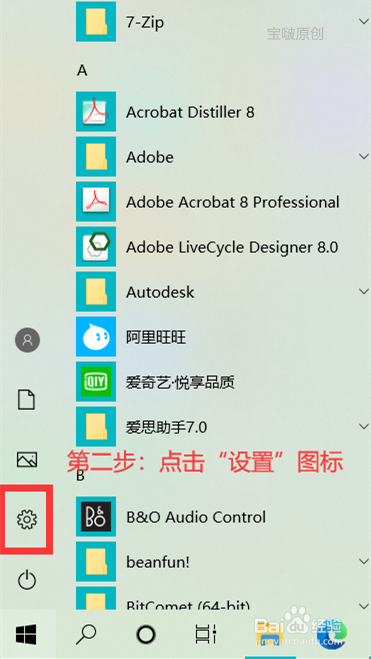
Task: Expand the Adobe folder chevron
Action: click(364, 156)
